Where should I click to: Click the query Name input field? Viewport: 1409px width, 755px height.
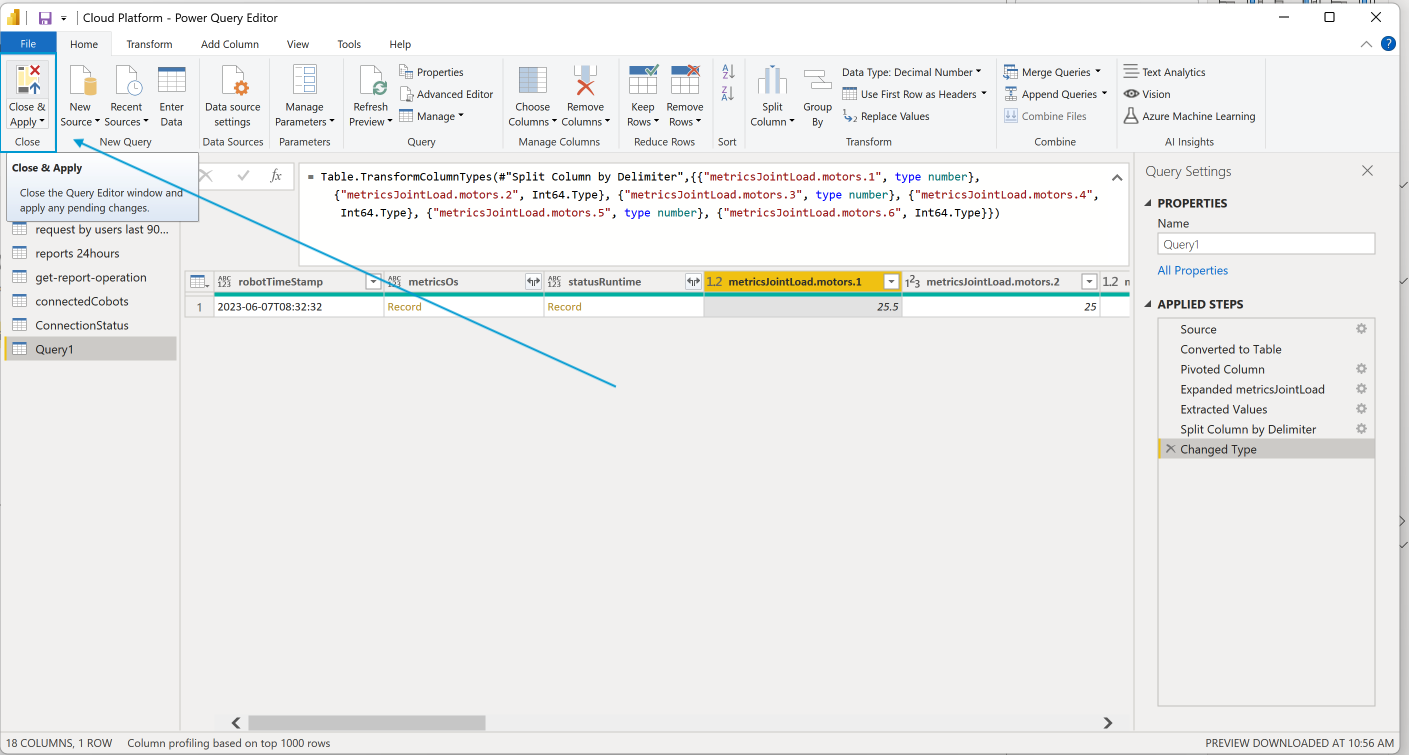(1265, 243)
